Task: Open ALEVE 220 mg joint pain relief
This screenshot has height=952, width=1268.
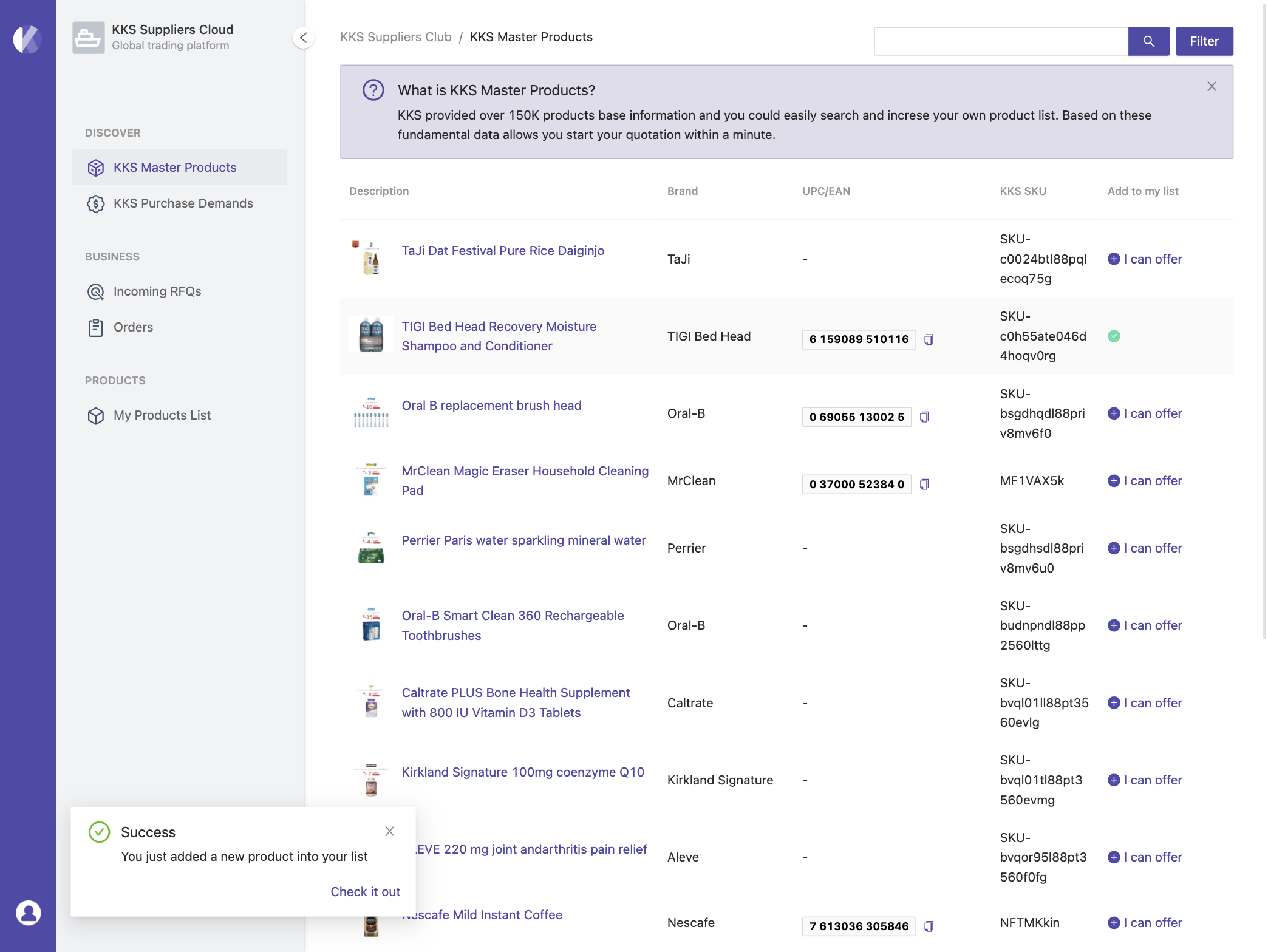Action: coord(532,849)
